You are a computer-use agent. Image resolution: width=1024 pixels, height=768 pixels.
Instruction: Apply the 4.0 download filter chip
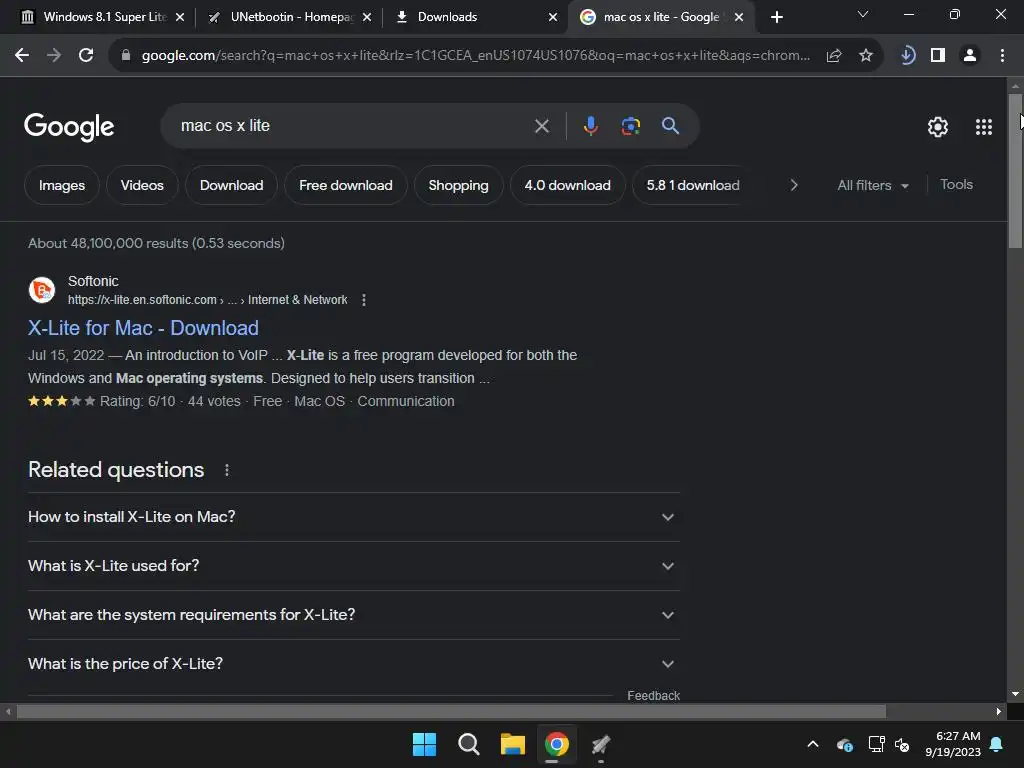point(568,185)
